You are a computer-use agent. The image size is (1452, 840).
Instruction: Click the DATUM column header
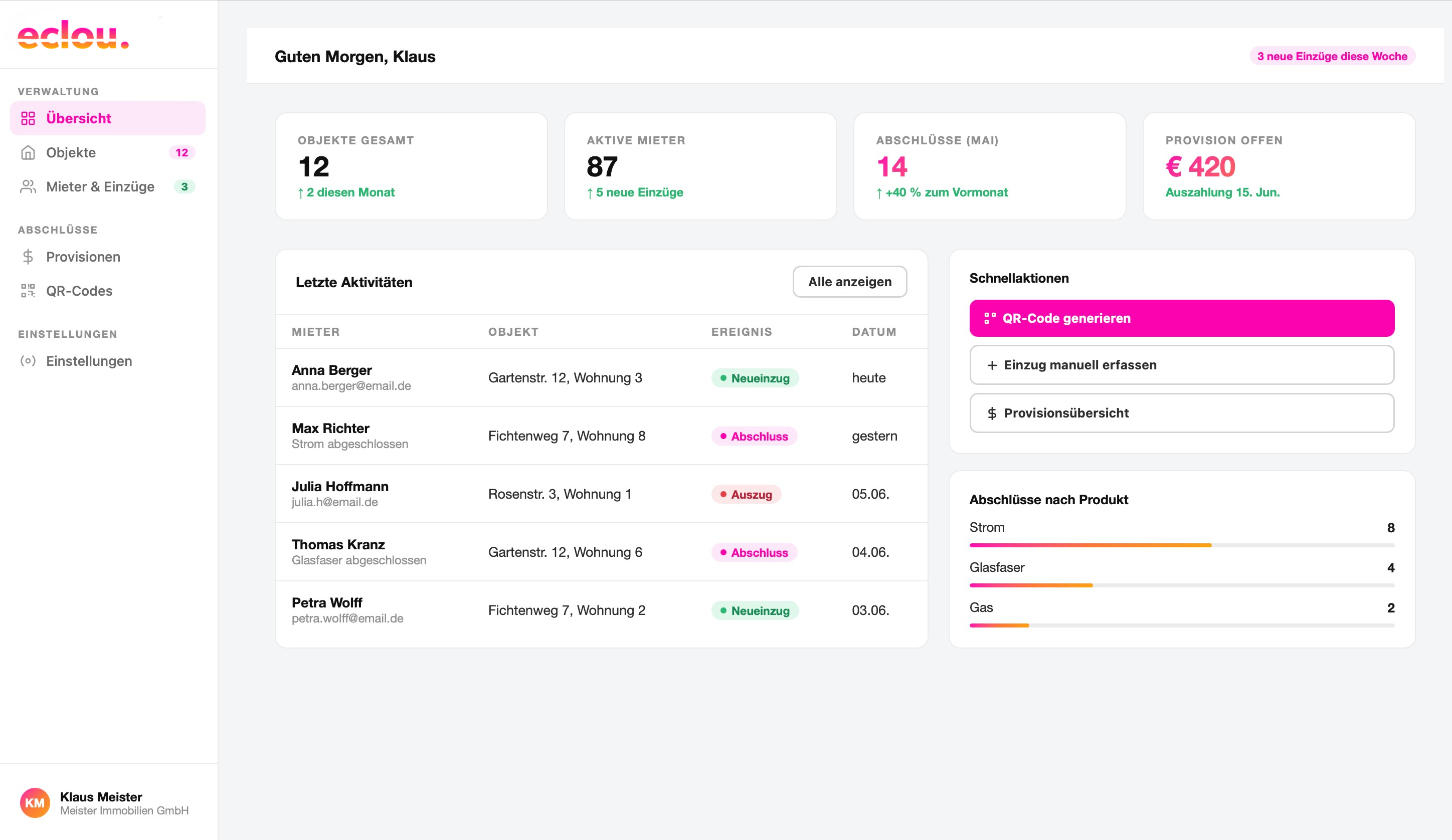coord(874,332)
